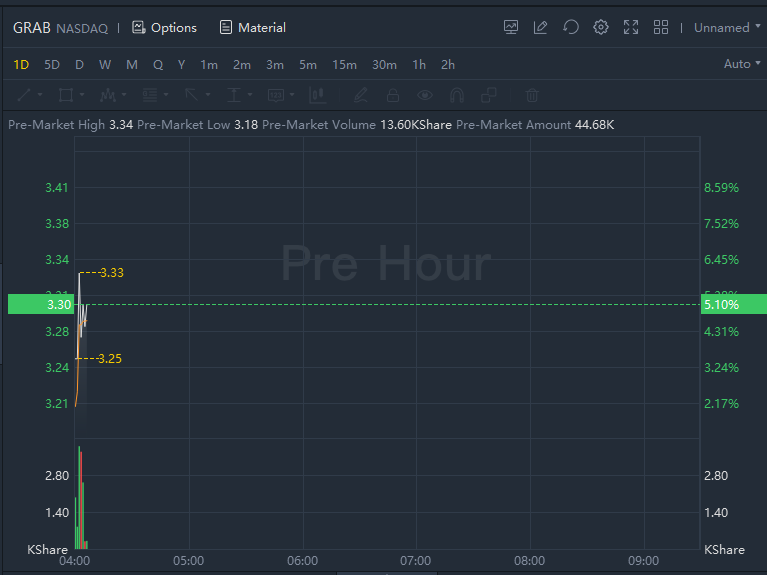Click the candlestick chart tool icon
Screen dimensions: 767x575
pos(318,95)
